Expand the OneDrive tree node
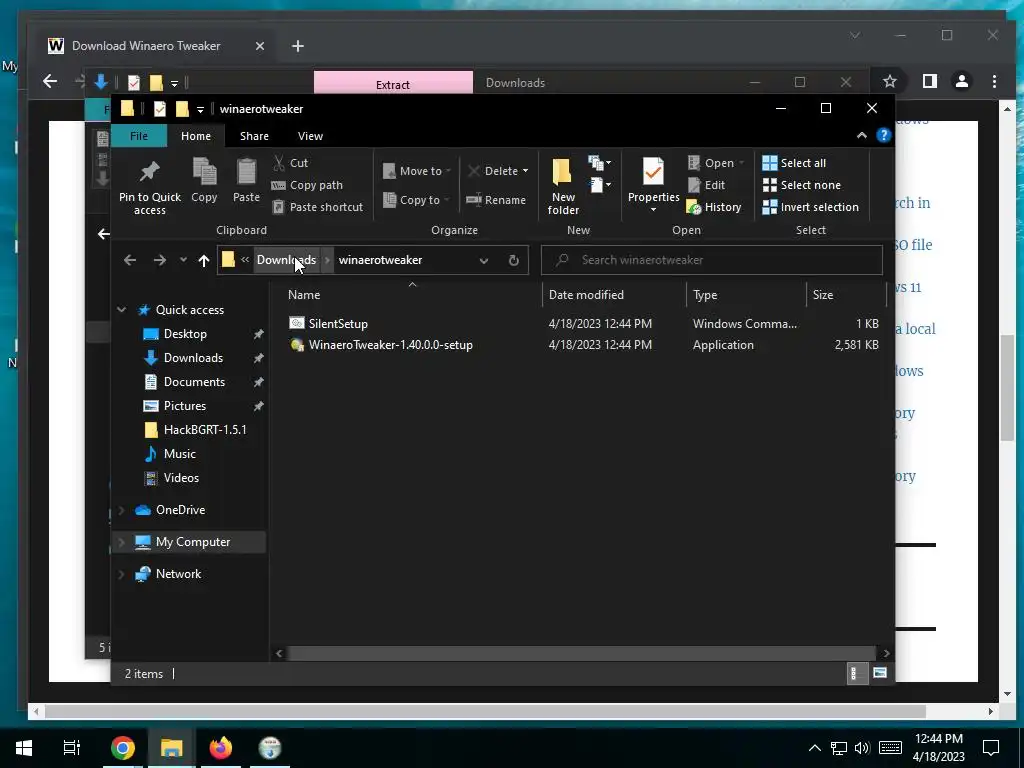Viewport: 1024px width, 768px height. 121,510
